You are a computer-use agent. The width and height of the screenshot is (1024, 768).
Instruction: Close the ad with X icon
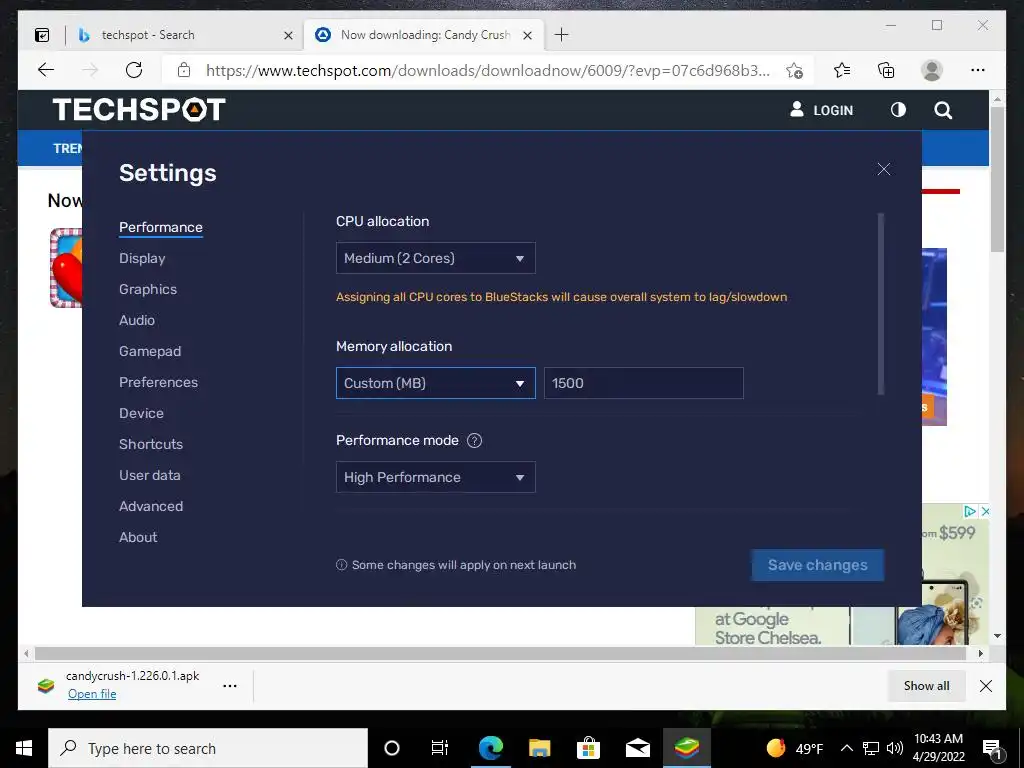click(x=985, y=511)
